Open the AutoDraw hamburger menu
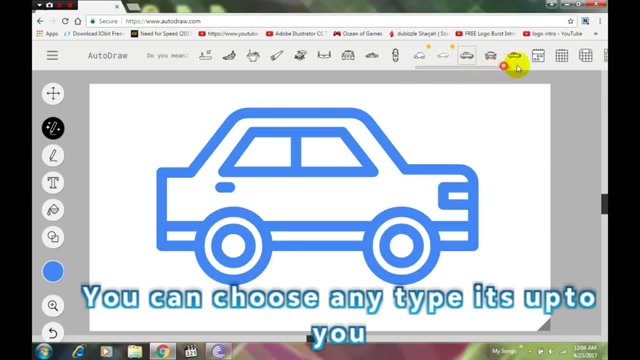Viewport: 640px width, 360px height. pos(52,56)
